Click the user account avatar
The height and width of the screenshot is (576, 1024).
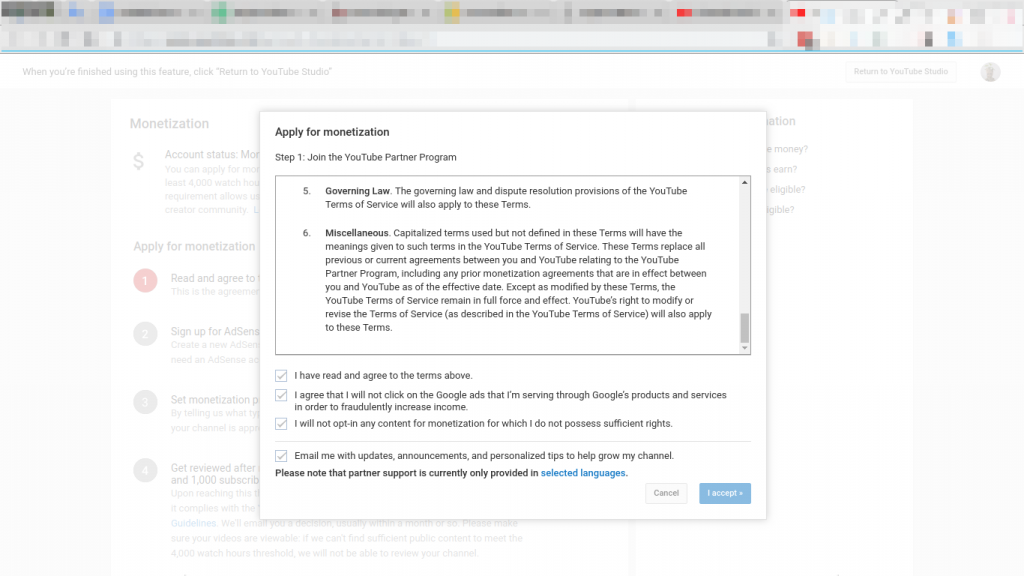pos(990,72)
